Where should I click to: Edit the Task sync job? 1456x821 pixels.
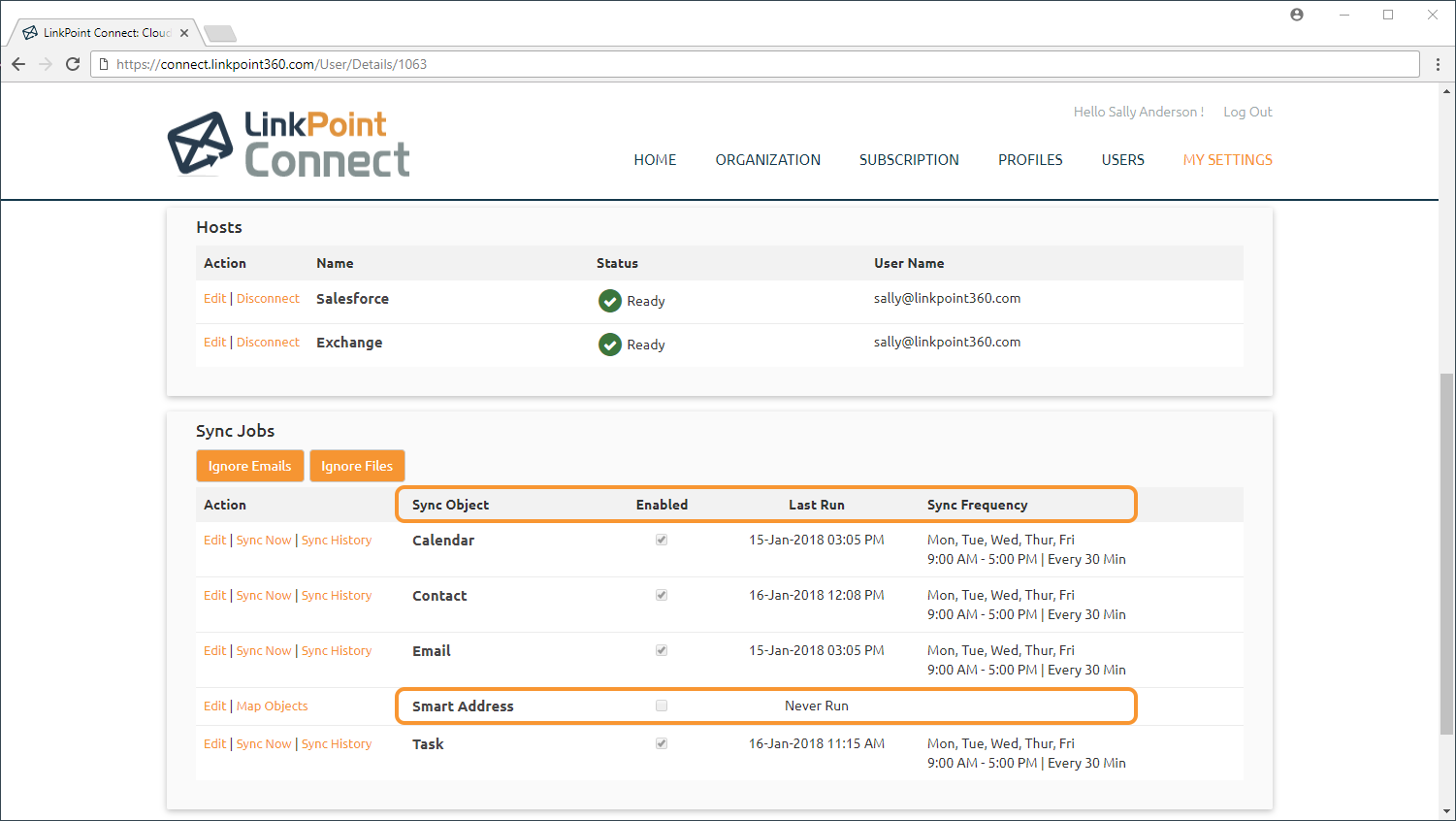(x=214, y=744)
